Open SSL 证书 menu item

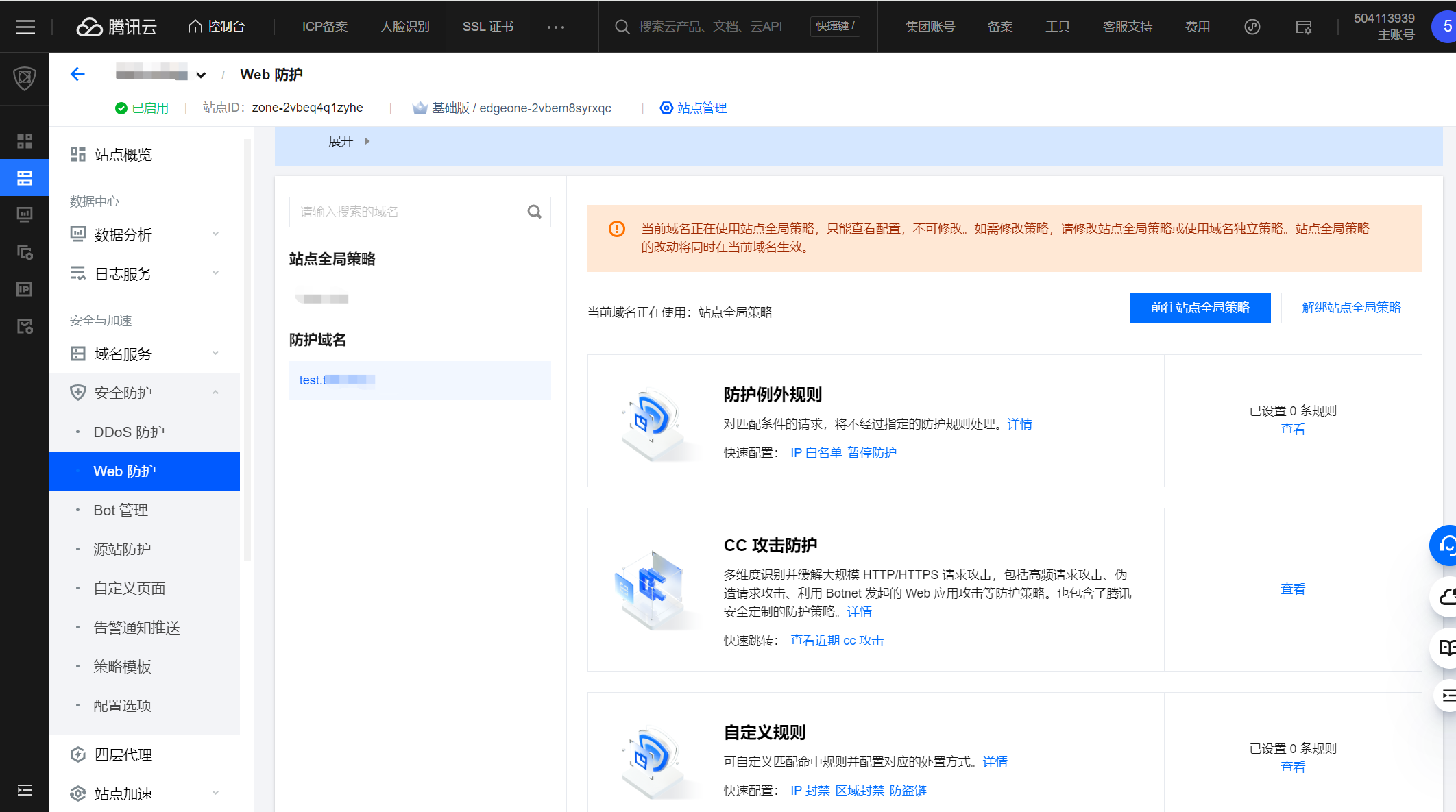(488, 27)
